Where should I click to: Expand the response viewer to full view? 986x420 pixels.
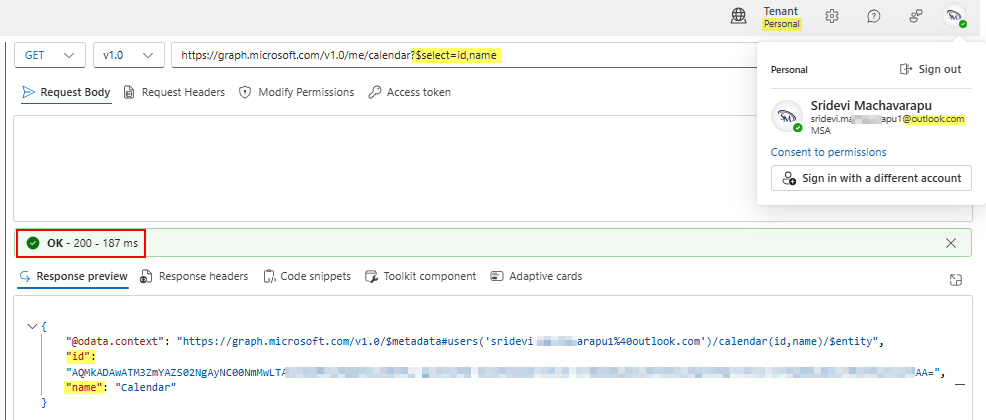tap(956, 280)
